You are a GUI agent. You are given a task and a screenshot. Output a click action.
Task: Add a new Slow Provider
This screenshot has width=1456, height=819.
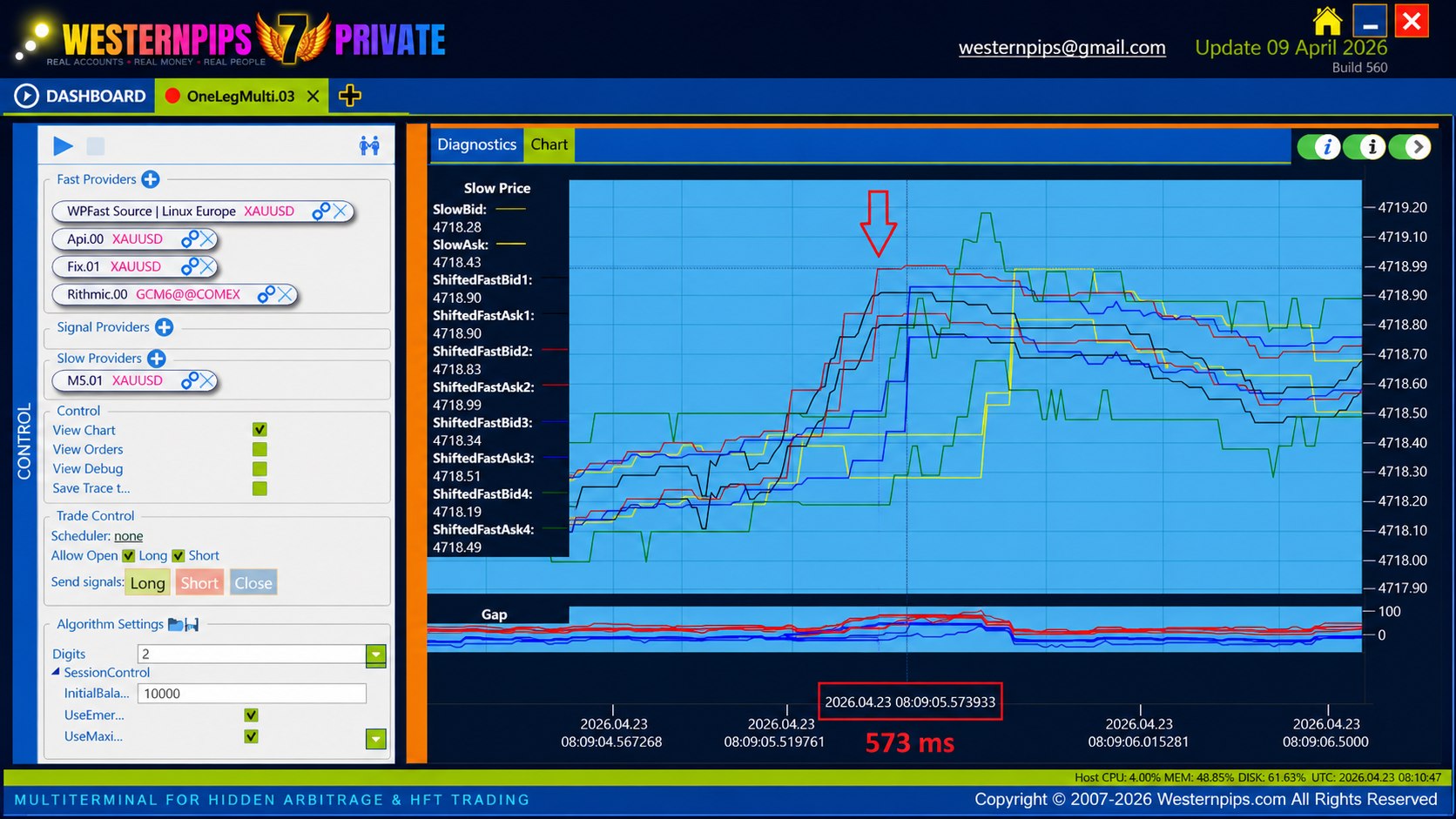click(x=157, y=359)
